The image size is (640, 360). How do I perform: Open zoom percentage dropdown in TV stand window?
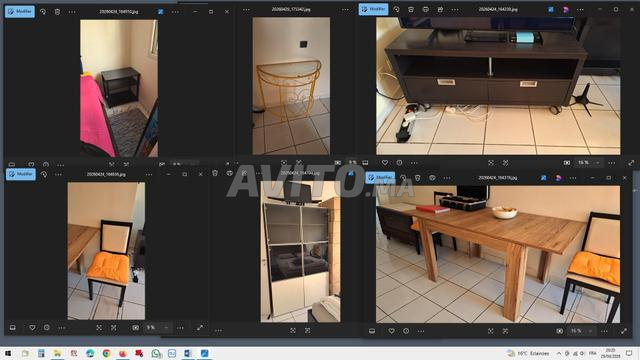click(x=598, y=163)
